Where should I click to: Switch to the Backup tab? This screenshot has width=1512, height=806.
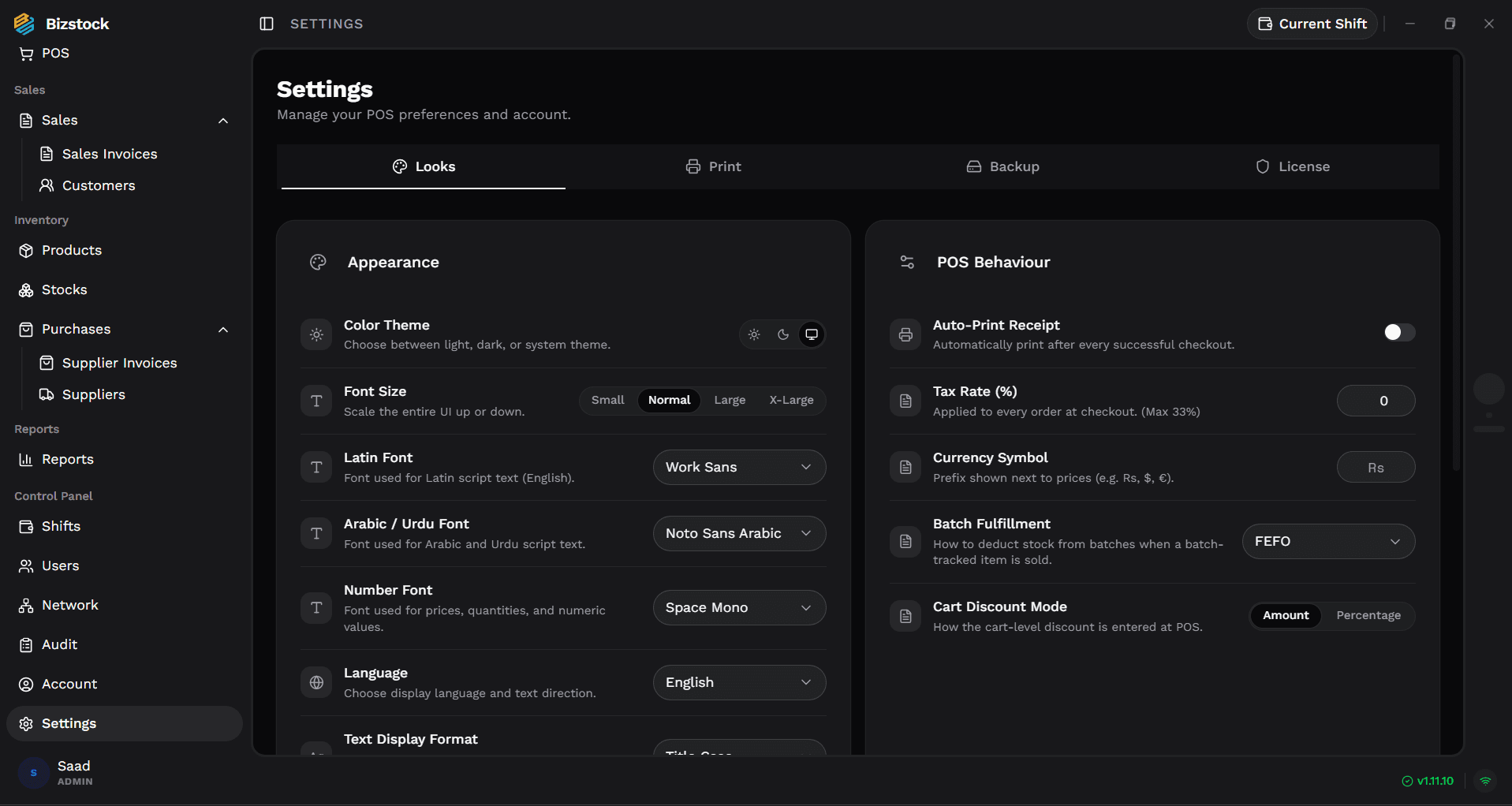pyautogui.click(x=1002, y=166)
